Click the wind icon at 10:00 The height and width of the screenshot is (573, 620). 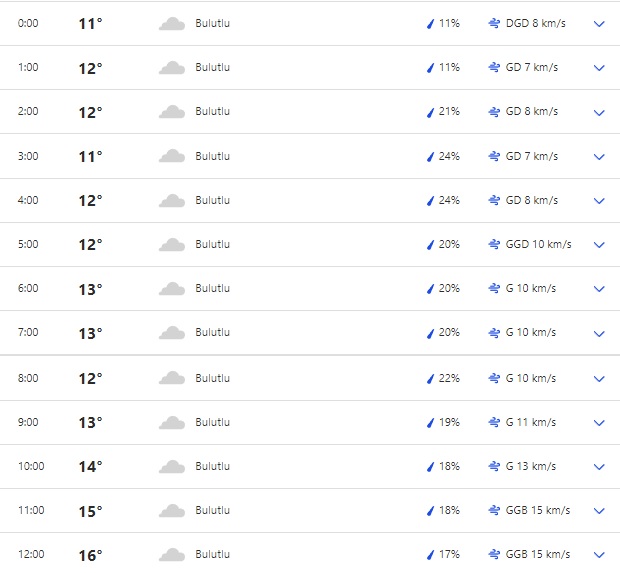pos(494,467)
